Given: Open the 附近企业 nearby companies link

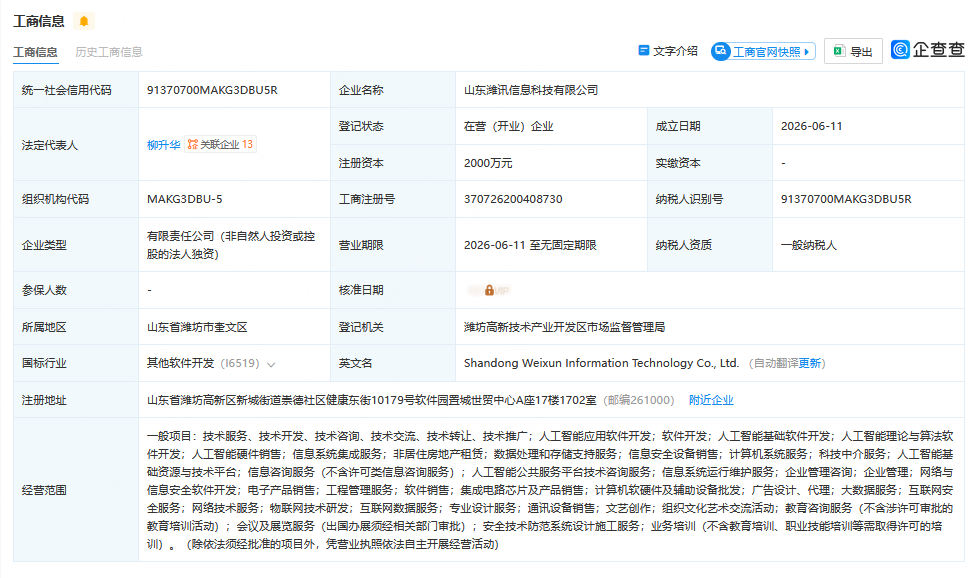Looking at the screenshot, I should point(711,400).
